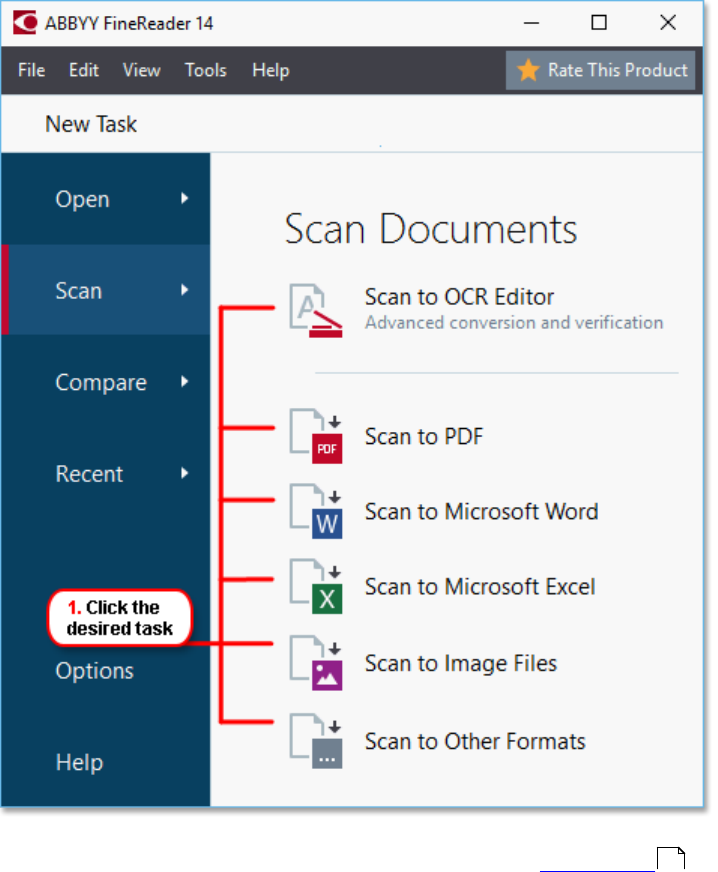This screenshot has width=718, height=872.
Task: Select the Compare tab in sidebar
Action: 106,382
